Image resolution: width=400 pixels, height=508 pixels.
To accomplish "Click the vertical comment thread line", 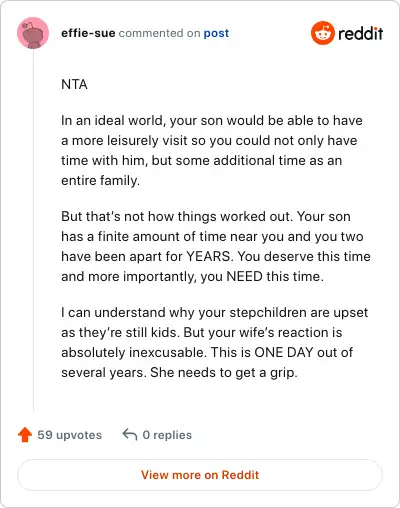I will (x=33, y=230).
